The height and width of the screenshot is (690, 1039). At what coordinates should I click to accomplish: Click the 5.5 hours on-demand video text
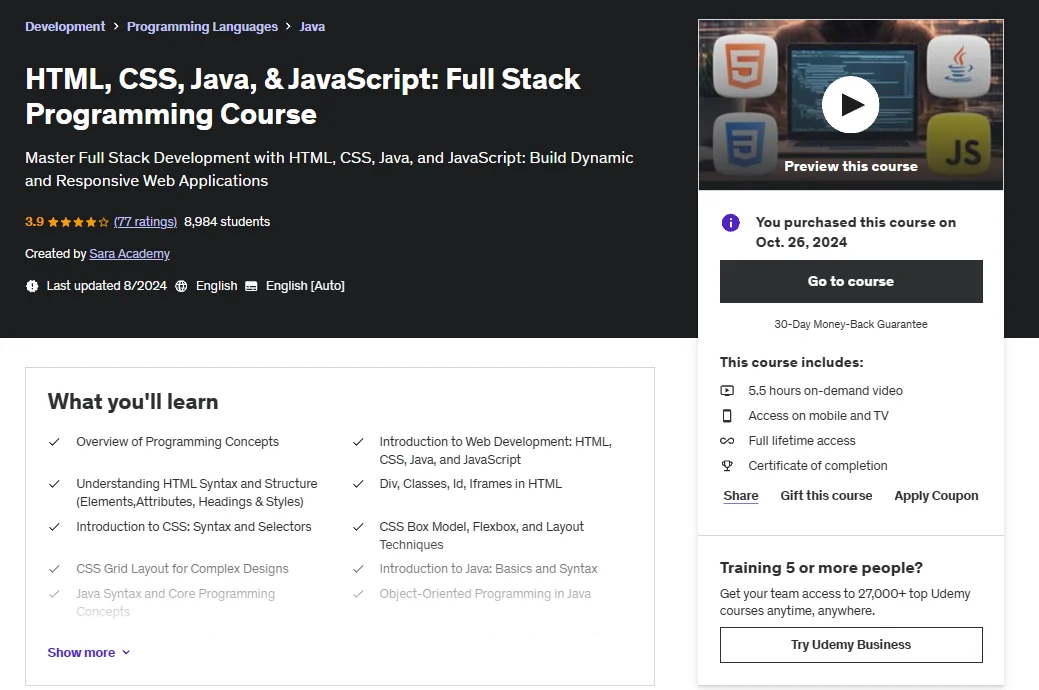tap(826, 390)
